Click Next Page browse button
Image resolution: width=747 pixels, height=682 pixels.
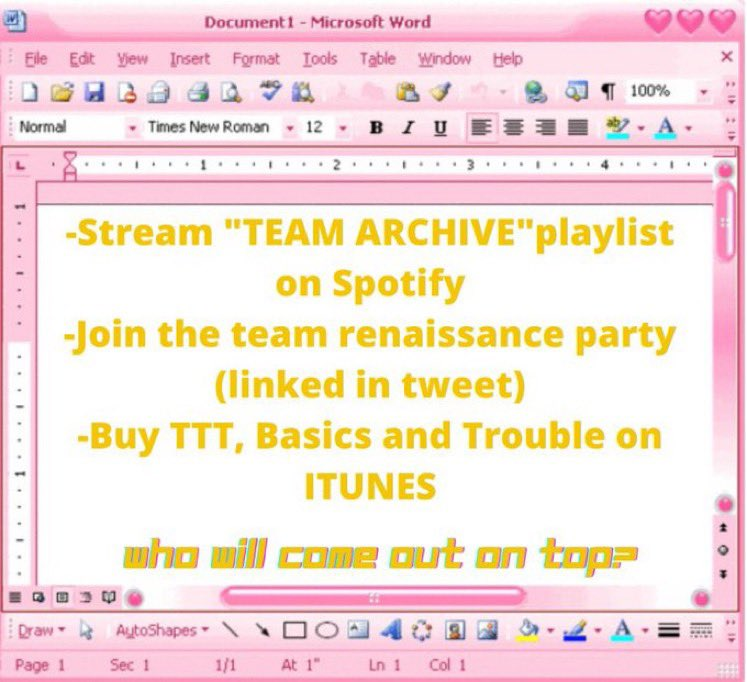[724, 574]
